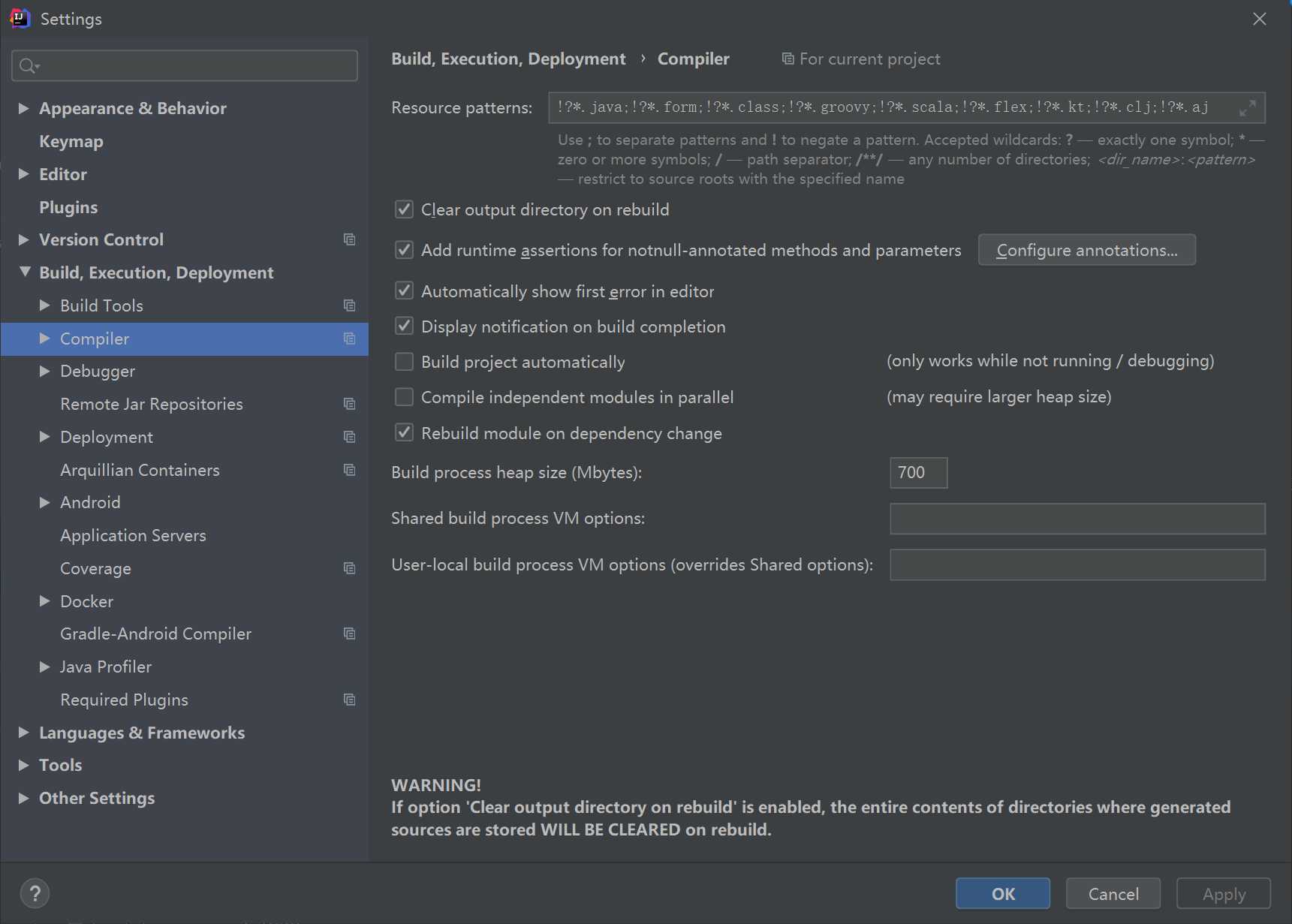Select Remote Jar Repositories in tree
This screenshot has height=924, width=1292.
coord(152,404)
